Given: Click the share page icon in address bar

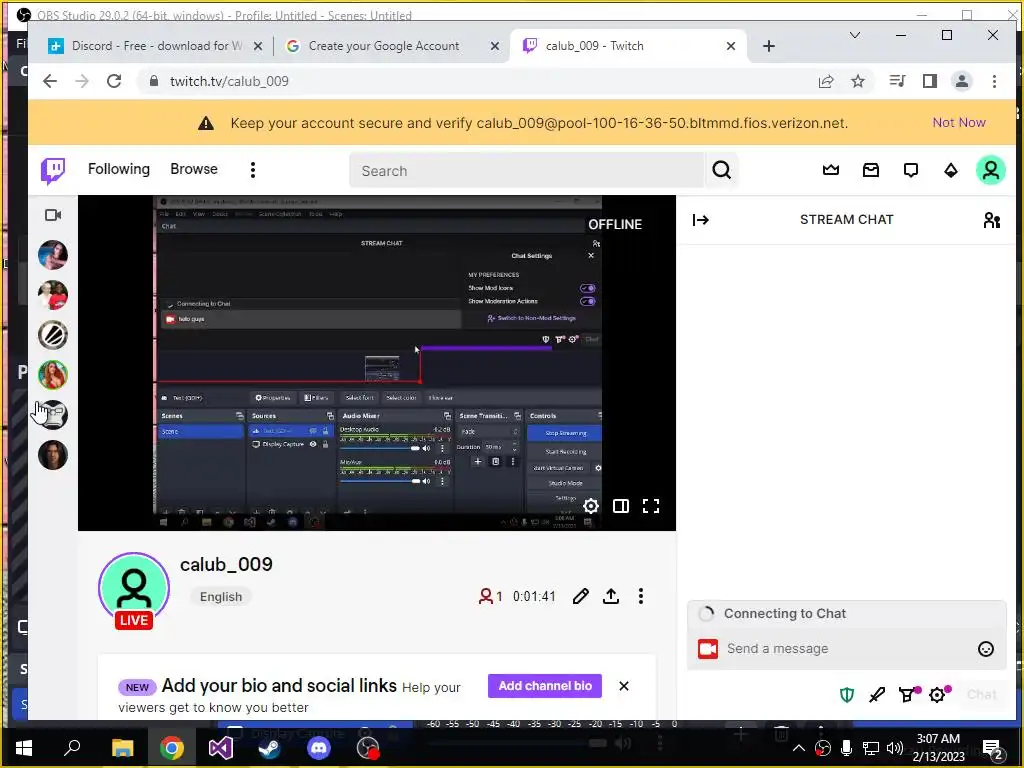Looking at the screenshot, I should point(826,81).
